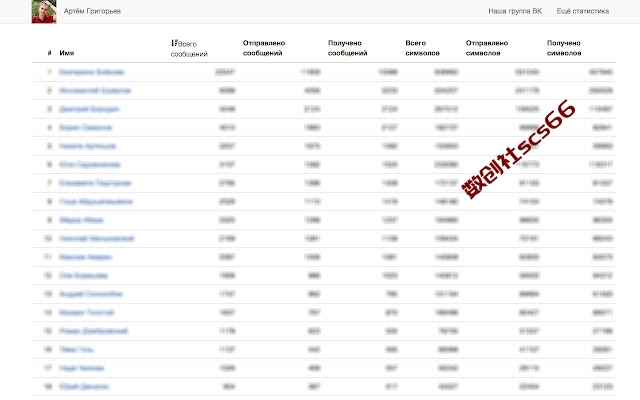Screen dimensions: 640x400
Task: Open the Ещё статистика link
Action: [582, 11]
